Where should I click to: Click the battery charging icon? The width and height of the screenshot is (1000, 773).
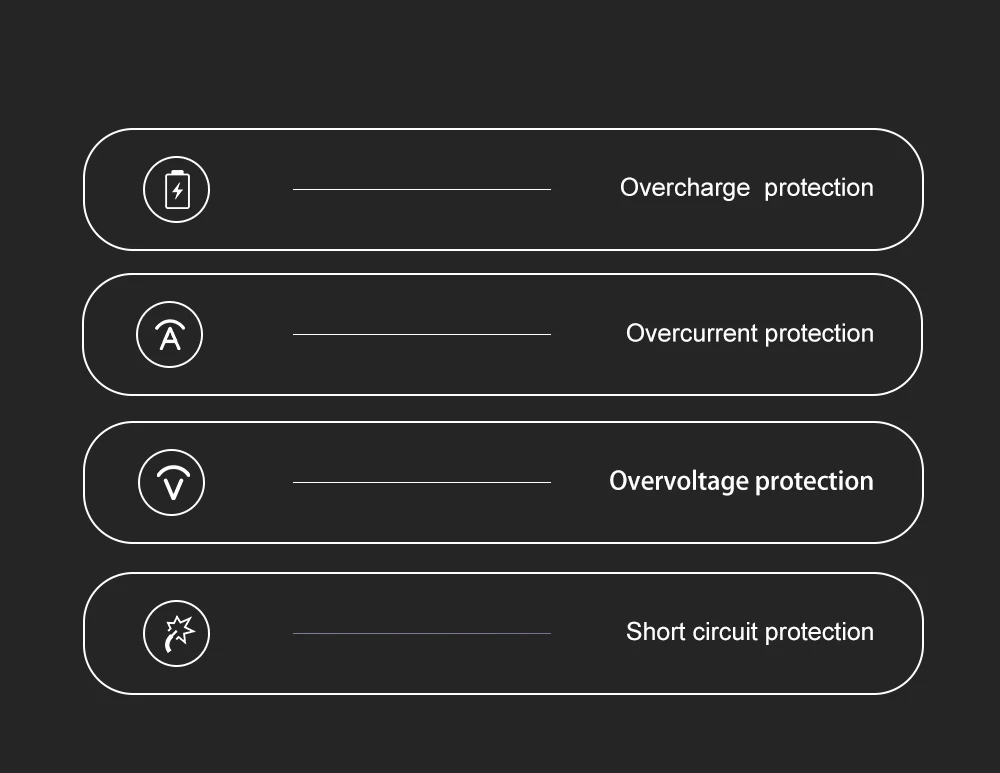click(x=177, y=189)
